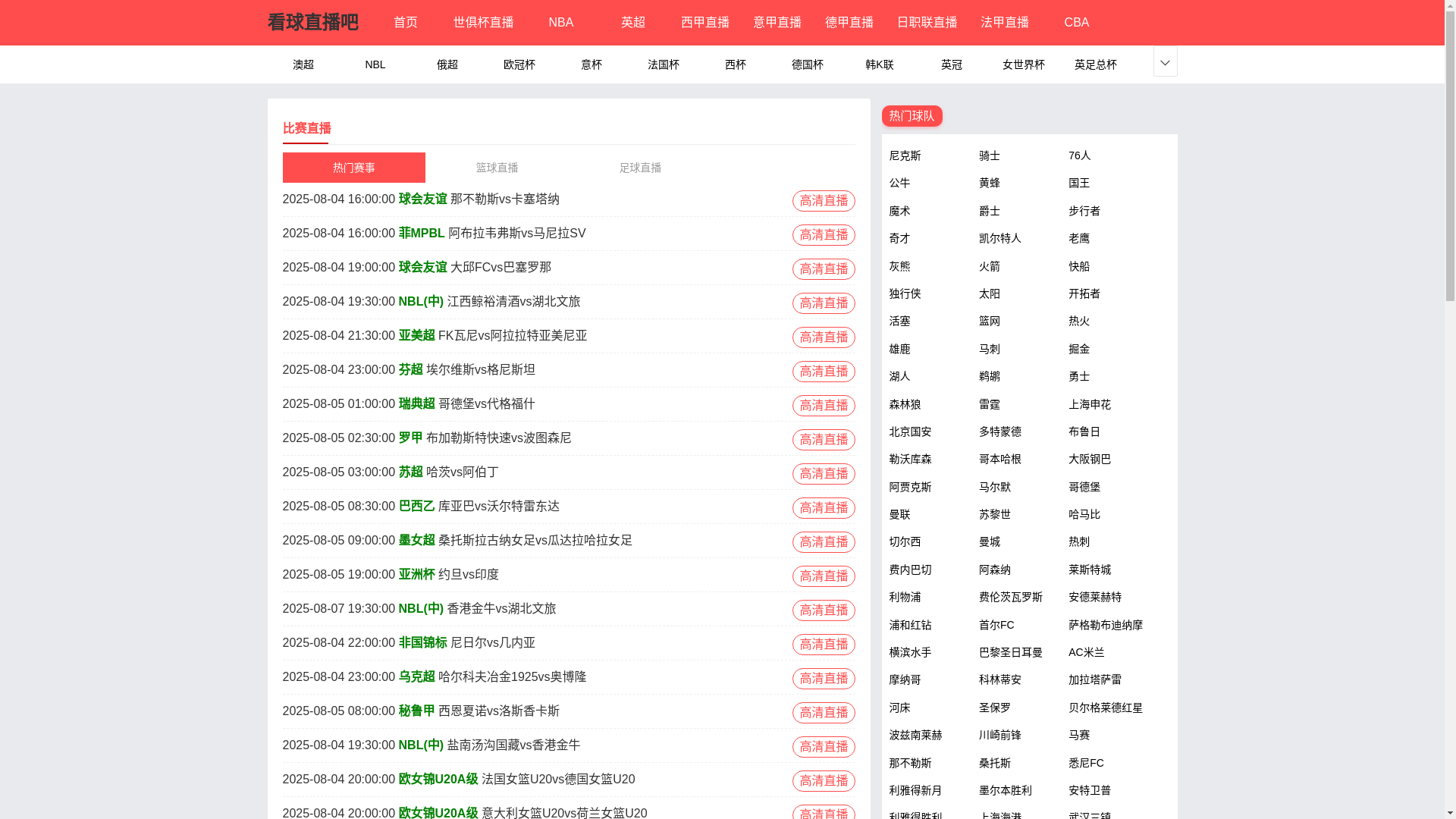Click 高清直播 for 哥德堡vs代格福什

[x=824, y=406]
